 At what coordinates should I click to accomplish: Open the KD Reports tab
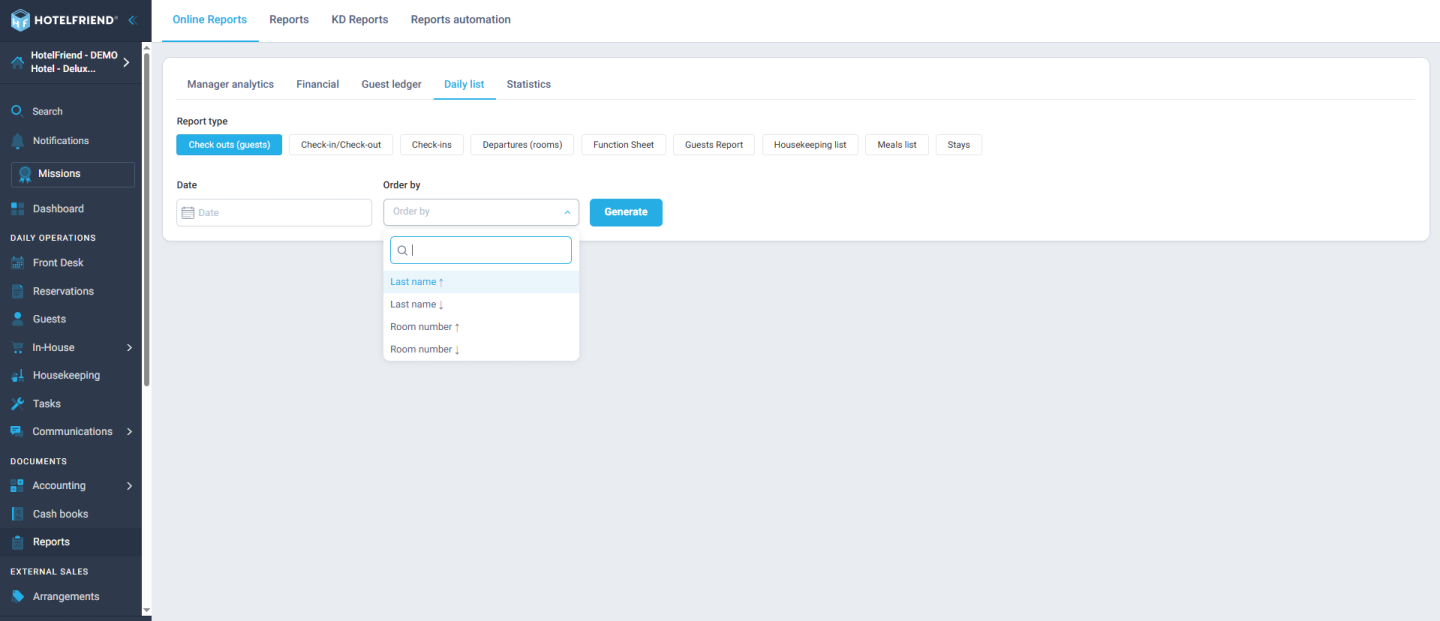(x=360, y=20)
